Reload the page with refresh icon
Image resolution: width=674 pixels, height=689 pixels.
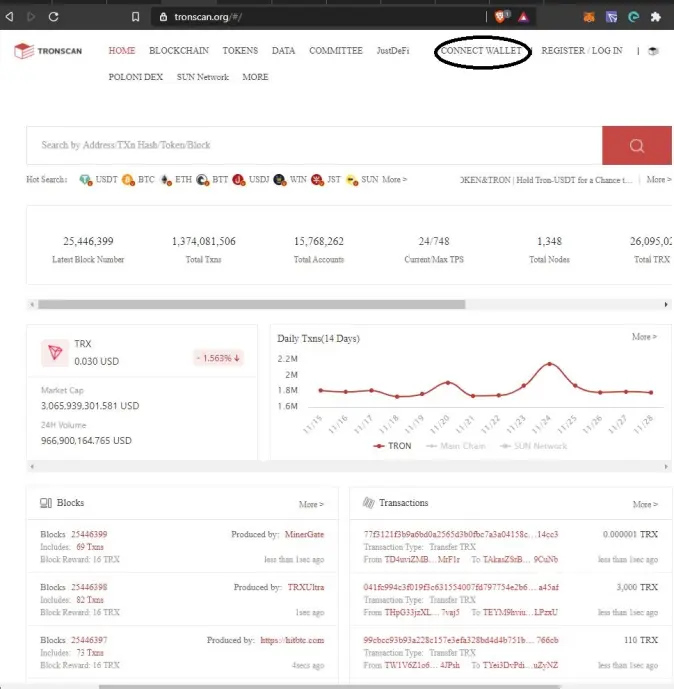(54, 17)
